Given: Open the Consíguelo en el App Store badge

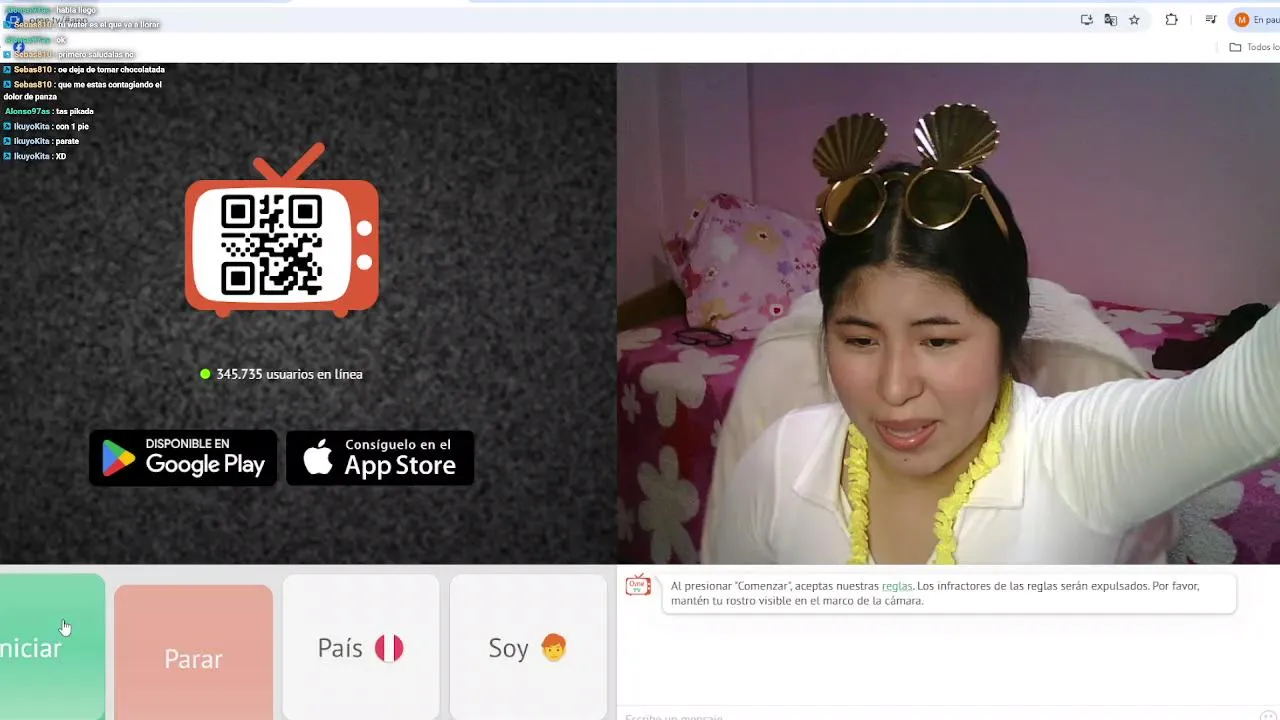Looking at the screenshot, I should (380, 458).
